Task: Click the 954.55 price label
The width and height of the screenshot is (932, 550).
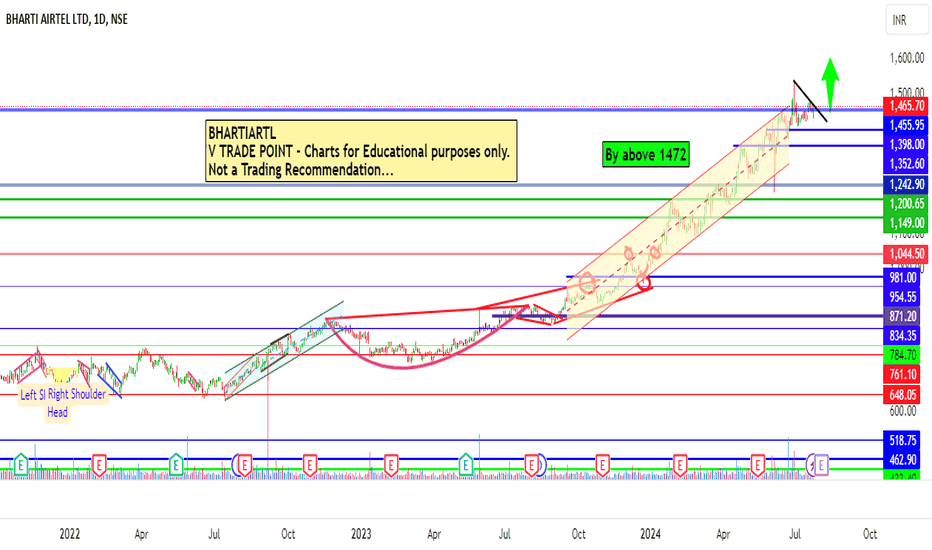Action: [903, 297]
